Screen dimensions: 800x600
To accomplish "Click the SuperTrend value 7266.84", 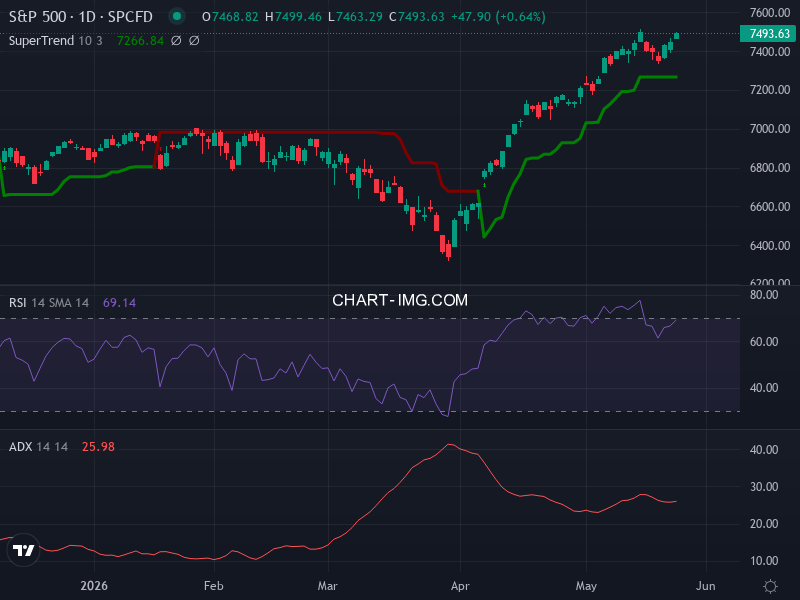I will [x=140, y=41].
